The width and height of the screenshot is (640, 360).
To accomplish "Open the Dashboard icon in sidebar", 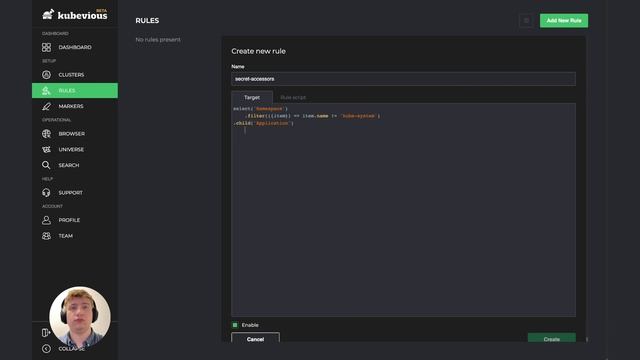I will pos(47,47).
